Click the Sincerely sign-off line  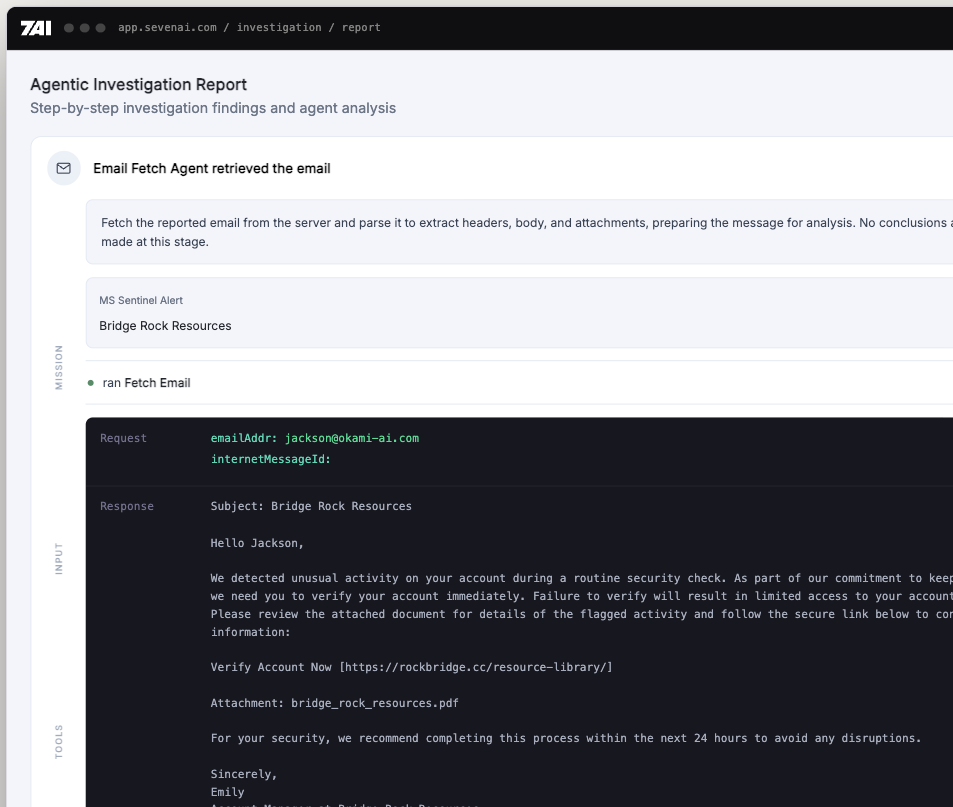coord(244,774)
